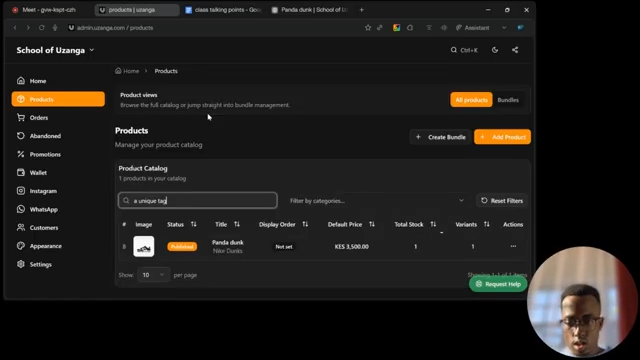Click the browser back arrow
This screenshot has width=640, height=360.
point(15,28)
